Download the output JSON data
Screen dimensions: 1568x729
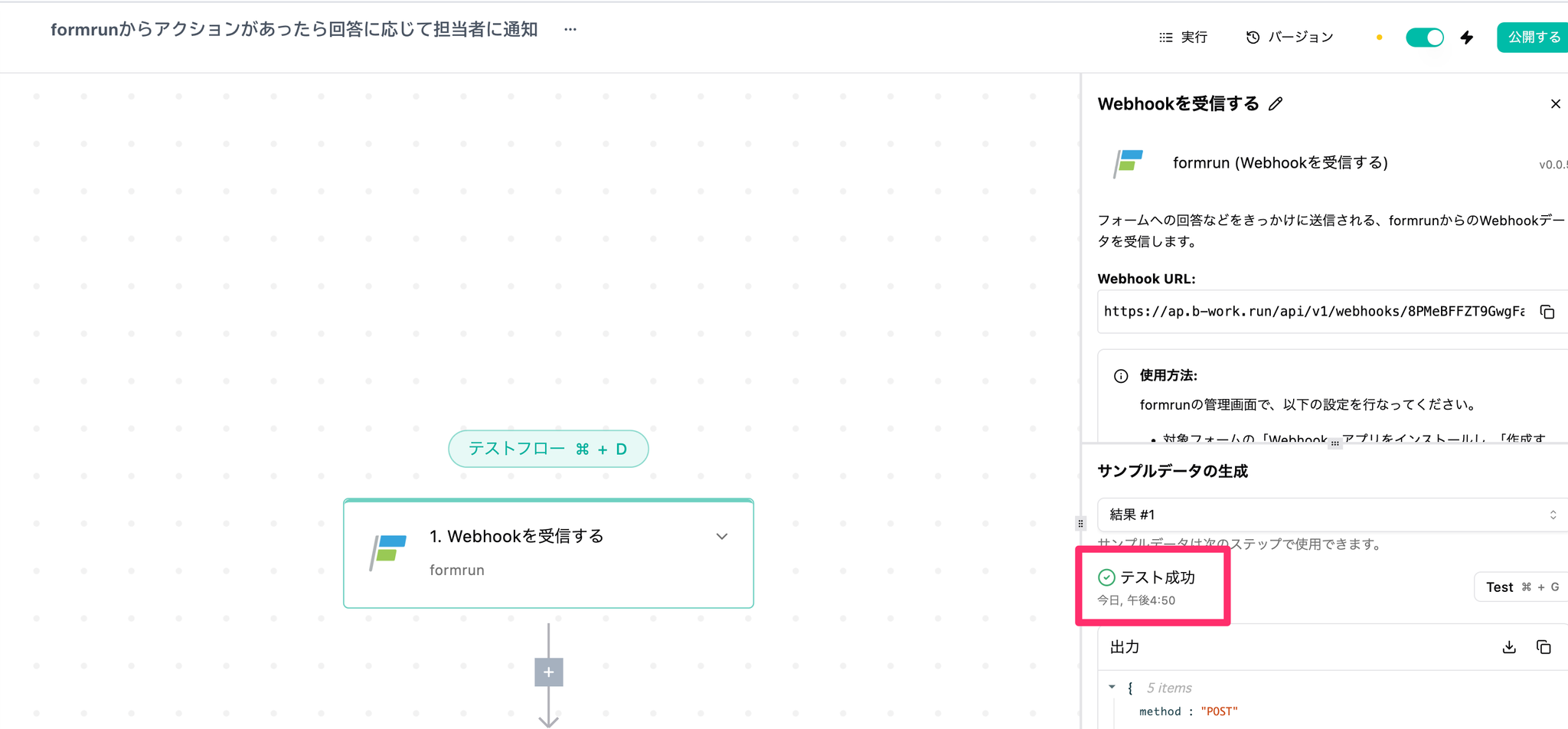click(1509, 647)
